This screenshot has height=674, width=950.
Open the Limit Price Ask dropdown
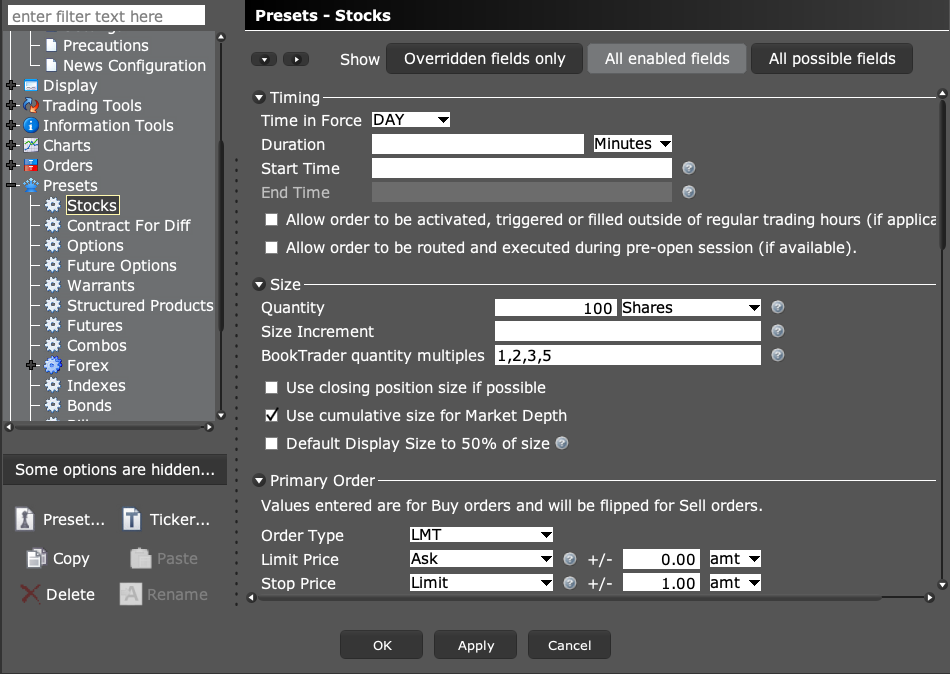[x=481, y=559]
